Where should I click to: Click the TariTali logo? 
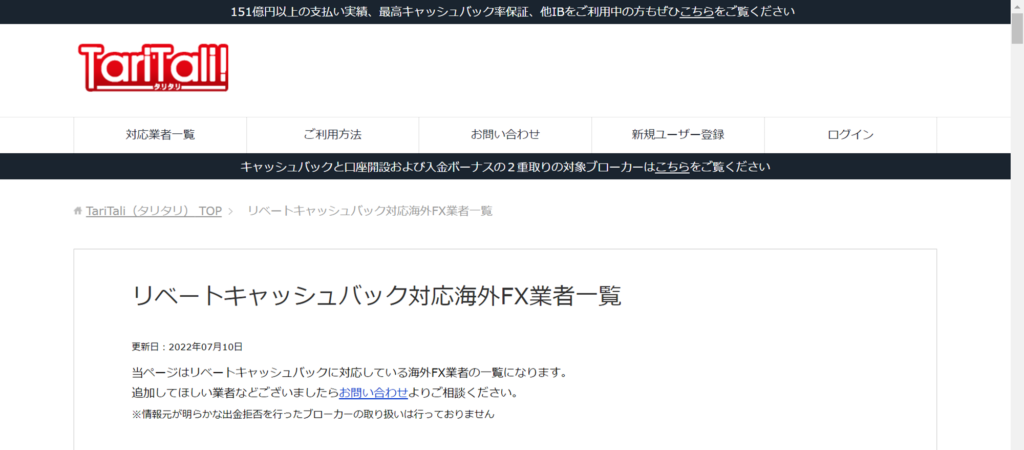pyautogui.click(x=153, y=67)
